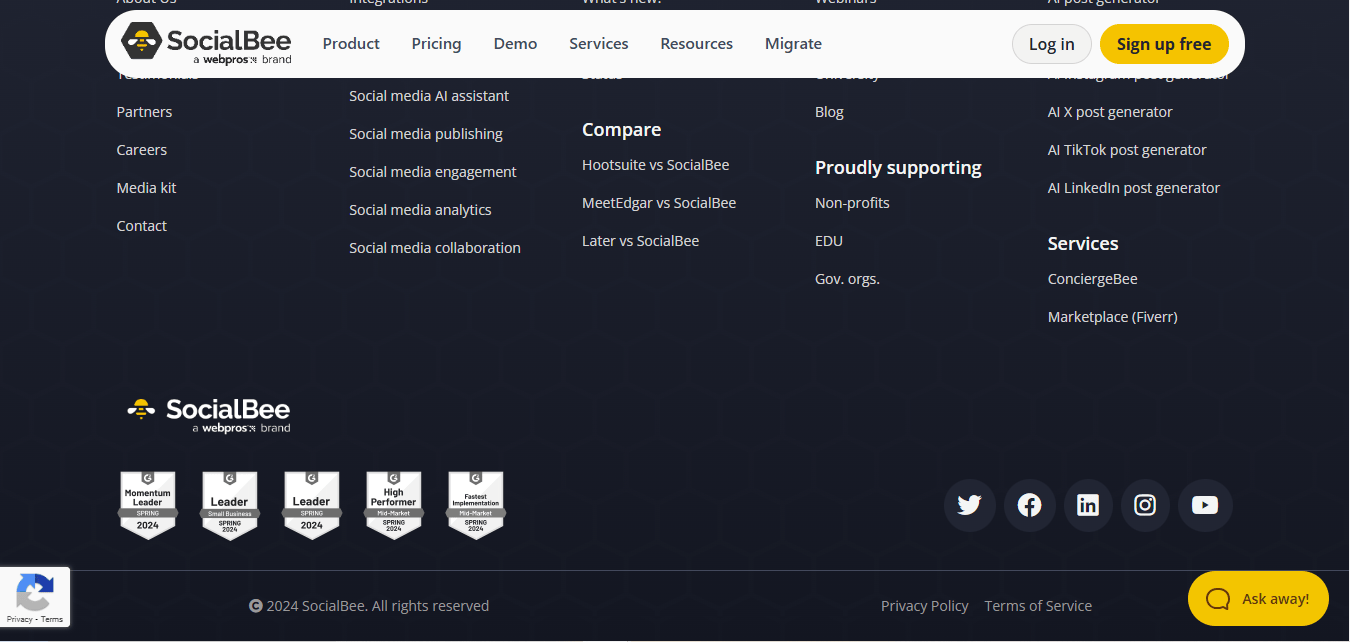
Task: Click the Services footer heading
Action: tap(1083, 244)
